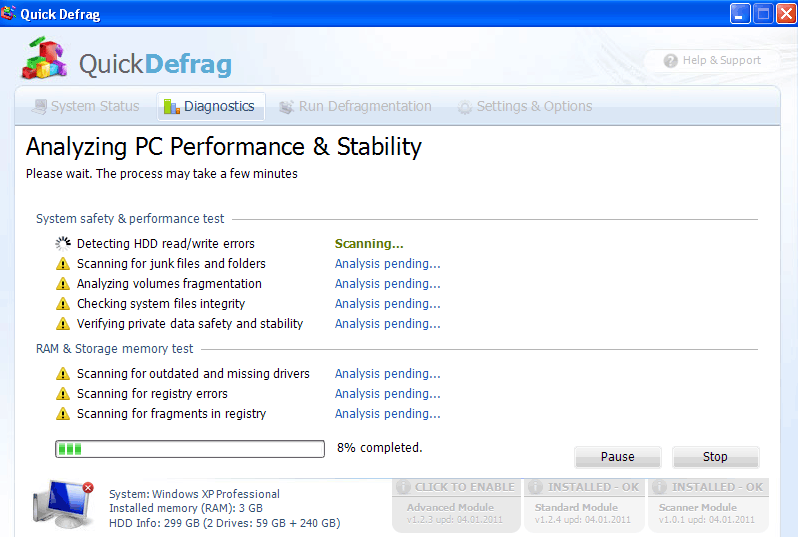Click warning icon beside outdated and missing drivers
798x537 pixels.
coord(63,374)
